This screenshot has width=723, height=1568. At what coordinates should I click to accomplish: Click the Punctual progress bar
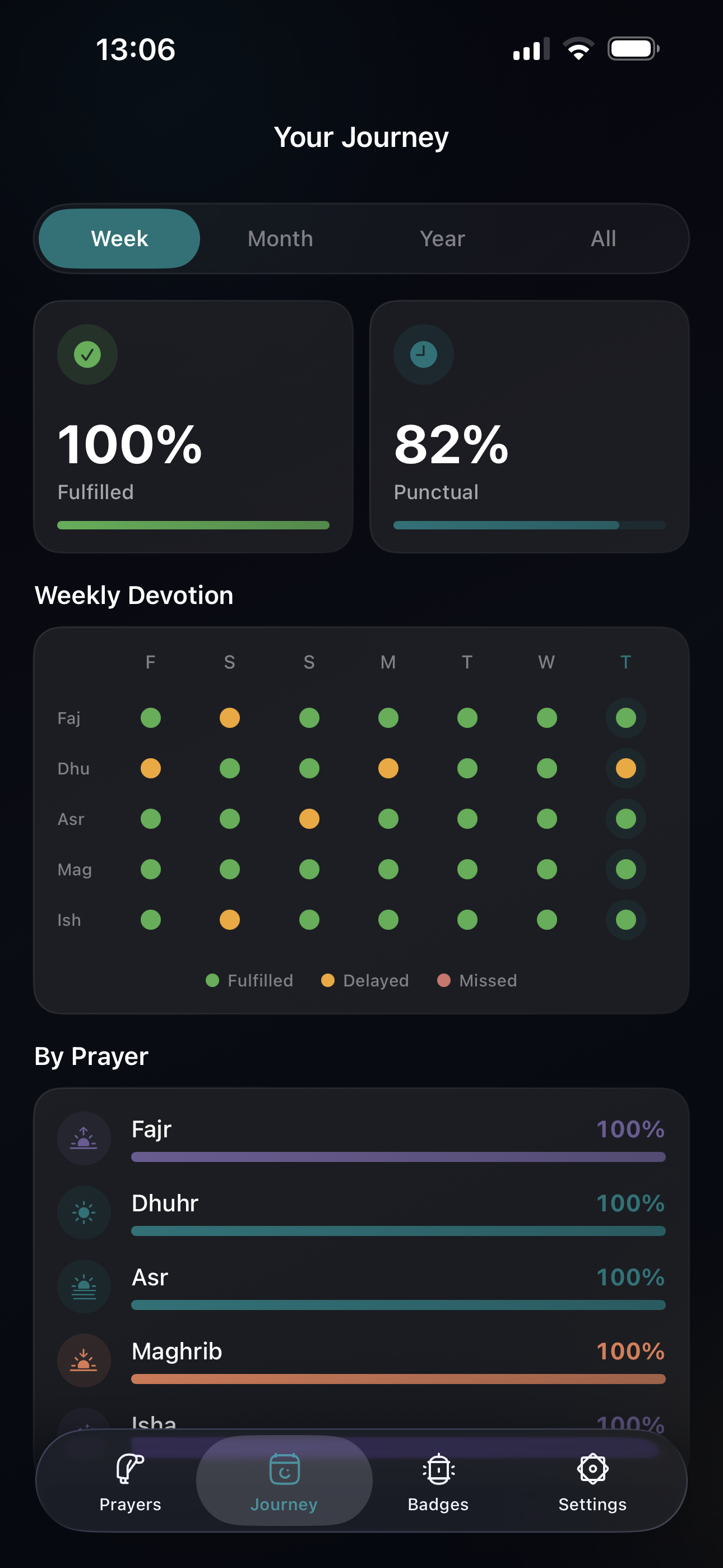click(530, 525)
